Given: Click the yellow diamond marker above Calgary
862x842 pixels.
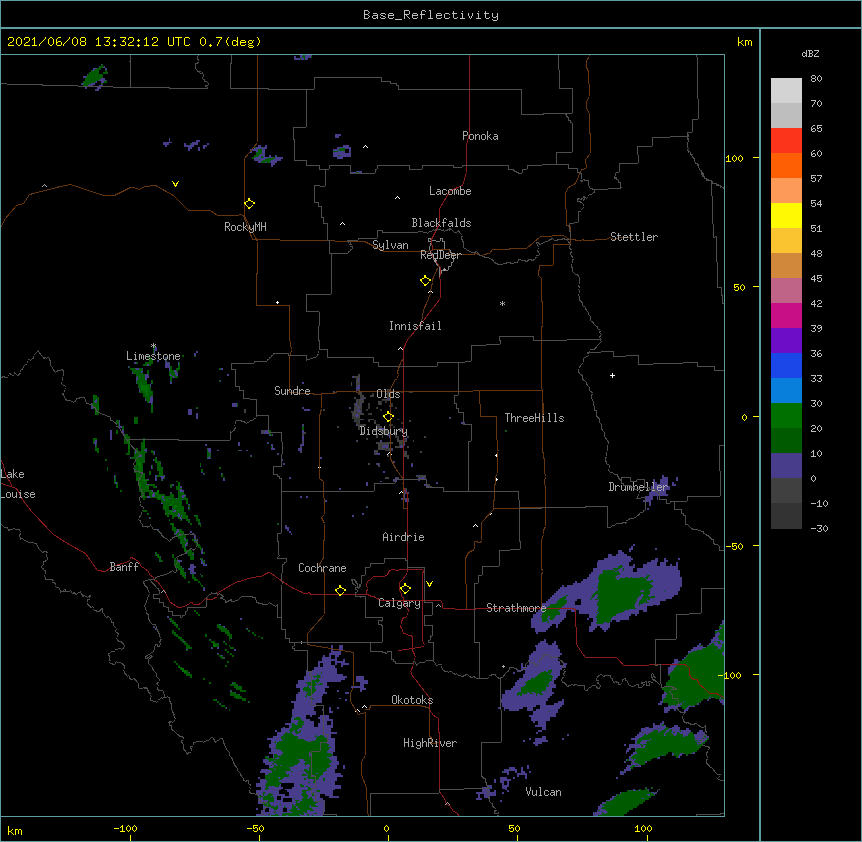Looking at the screenshot, I should click(x=405, y=589).
